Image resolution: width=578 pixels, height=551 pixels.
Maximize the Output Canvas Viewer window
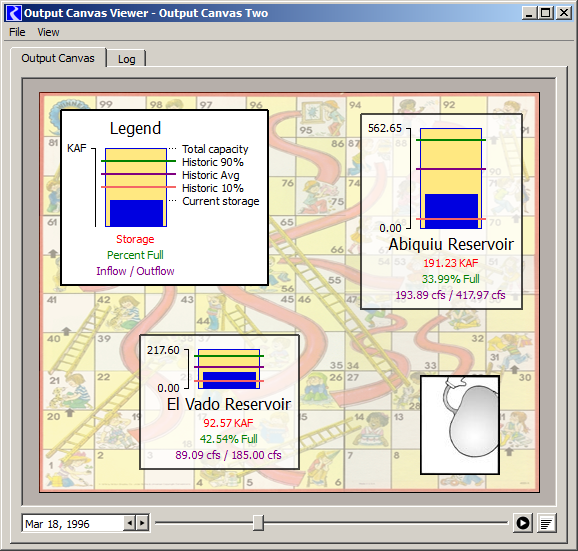click(x=546, y=13)
